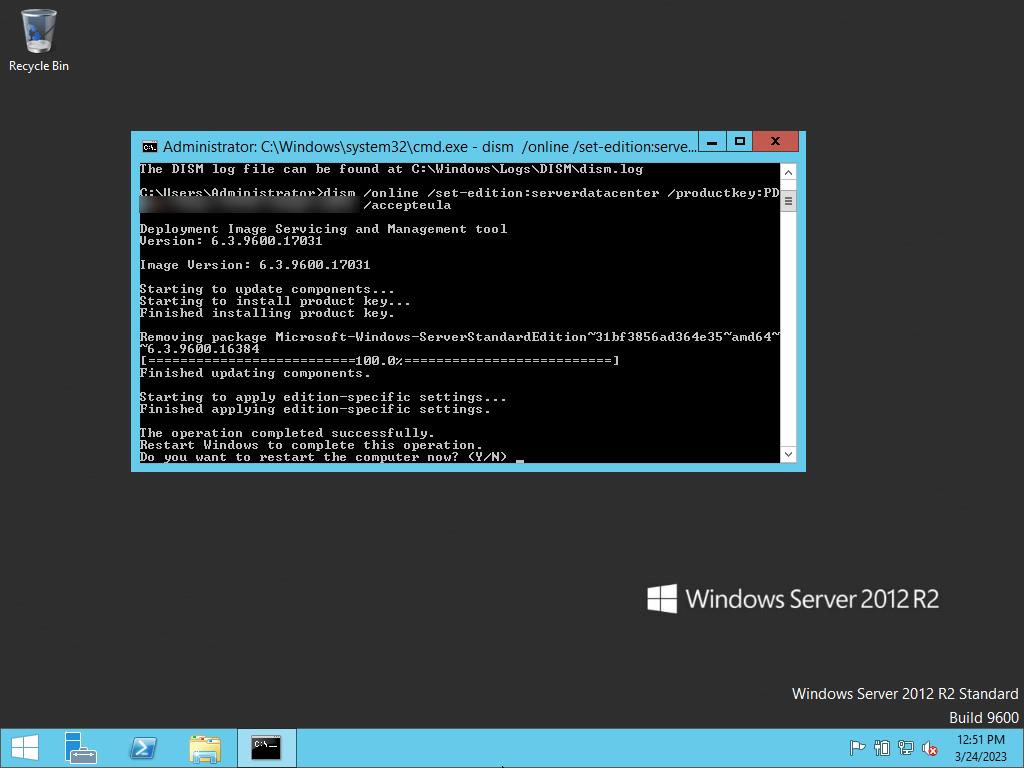Click the power/device tray icon
This screenshot has width=1024, height=768.
[882, 748]
